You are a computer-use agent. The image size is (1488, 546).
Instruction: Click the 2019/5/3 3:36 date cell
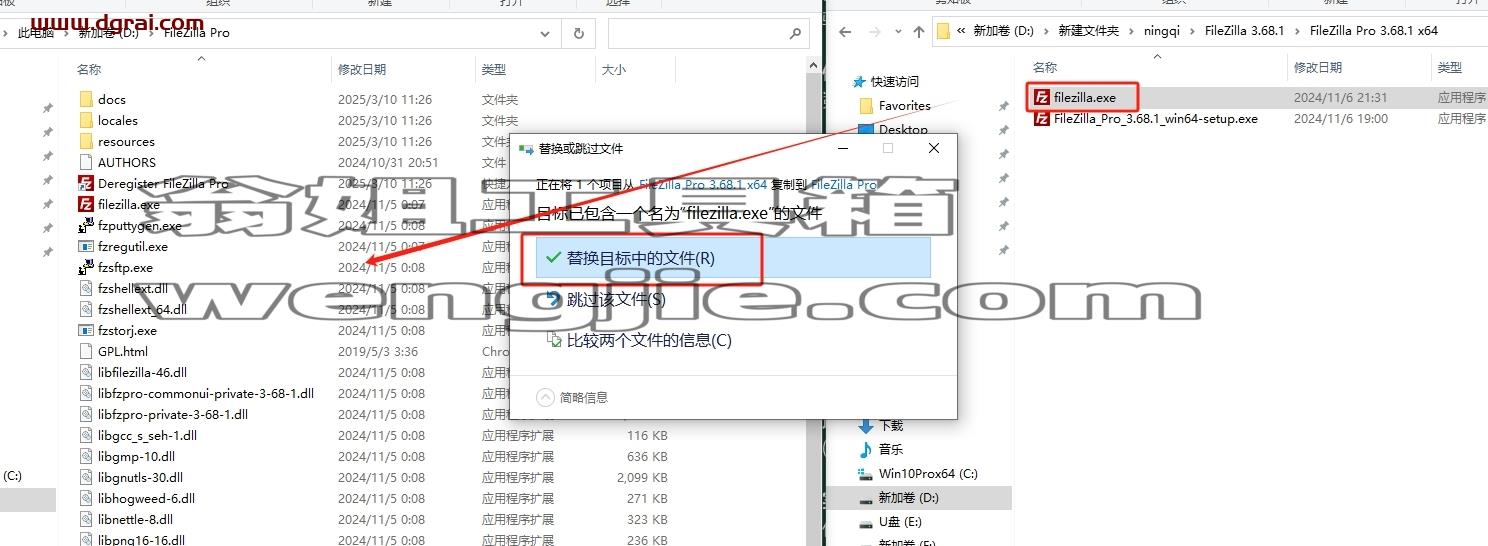(378, 351)
